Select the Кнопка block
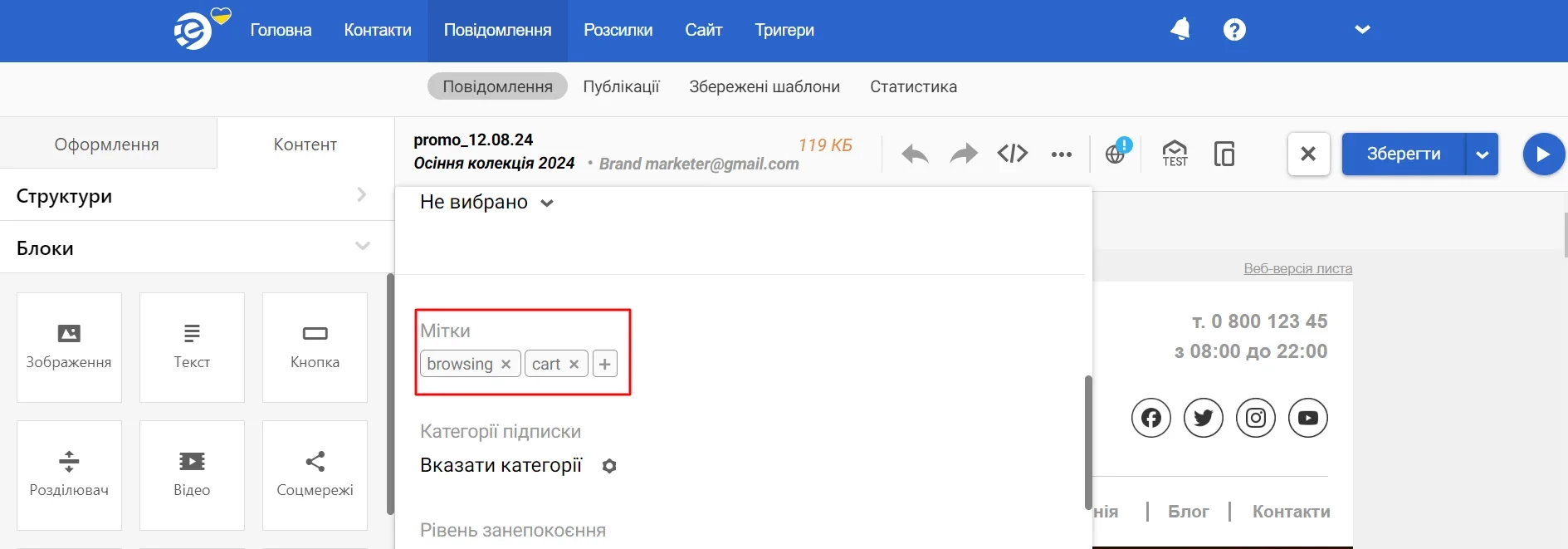Viewport: 1568px width, 549px height. (315, 347)
